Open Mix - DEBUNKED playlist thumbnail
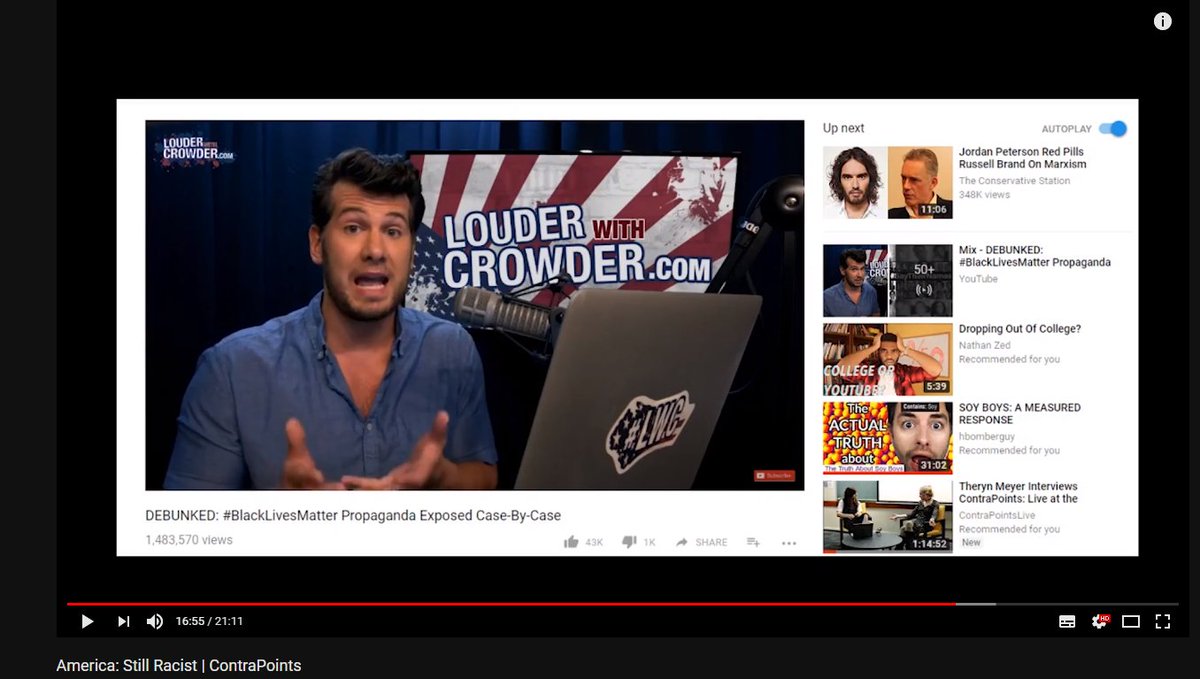The height and width of the screenshot is (679, 1200). (x=888, y=281)
